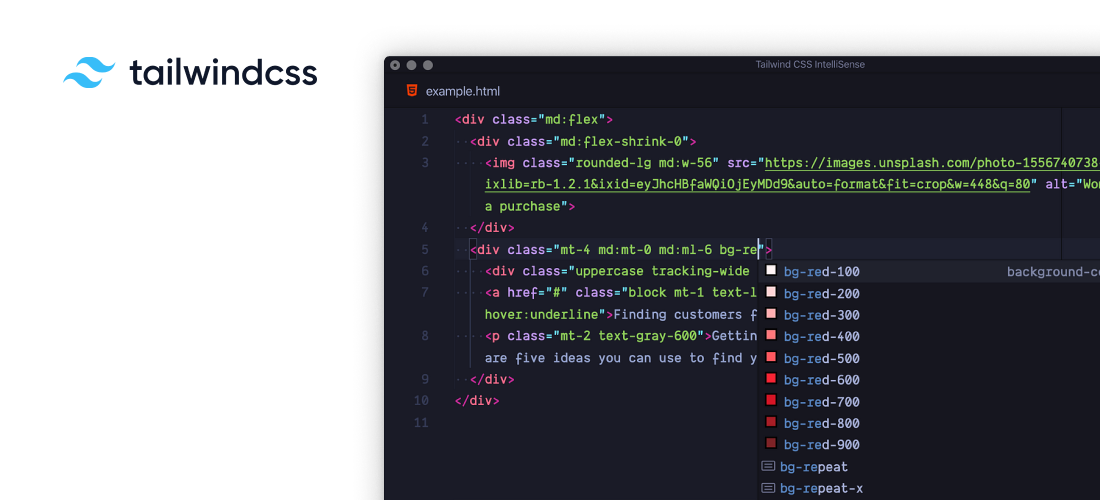Click the "uppercase tracking-wide" class text

tap(662, 271)
